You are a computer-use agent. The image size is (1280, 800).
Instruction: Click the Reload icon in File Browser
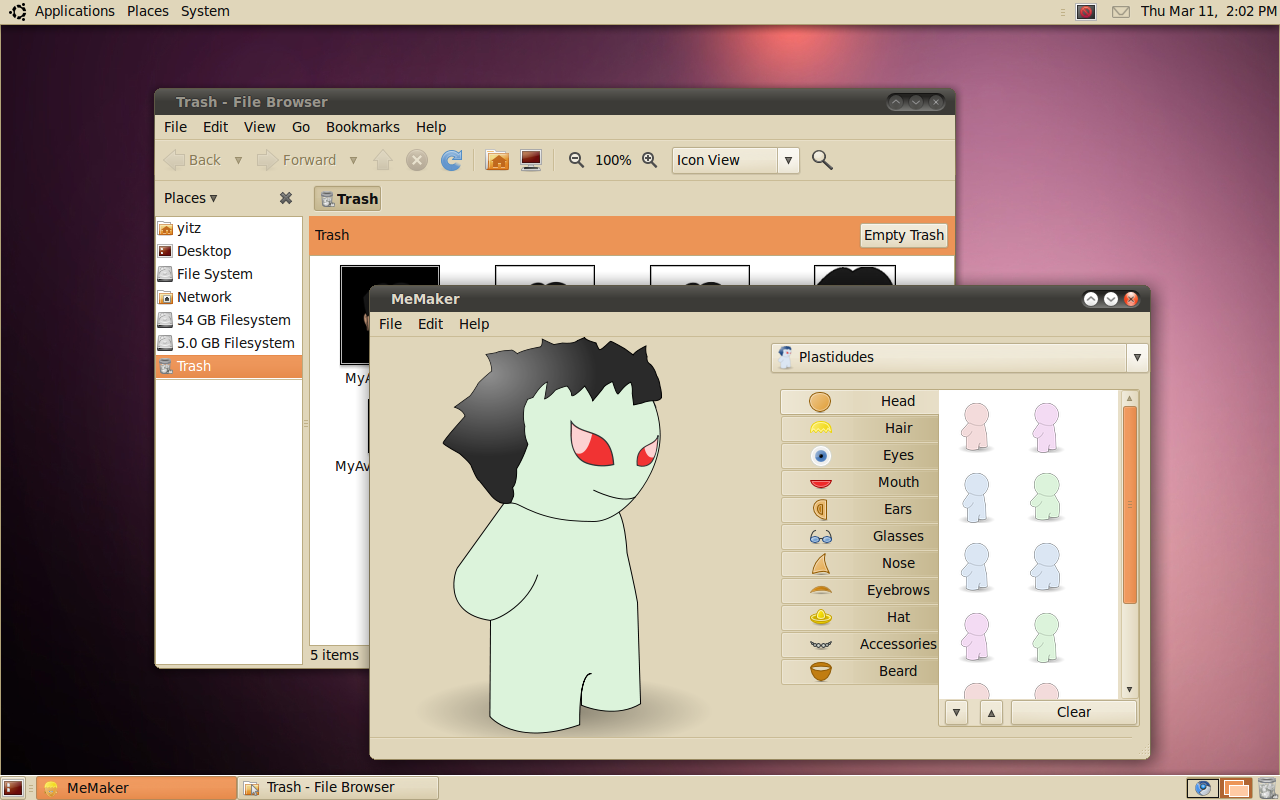coord(452,160)
